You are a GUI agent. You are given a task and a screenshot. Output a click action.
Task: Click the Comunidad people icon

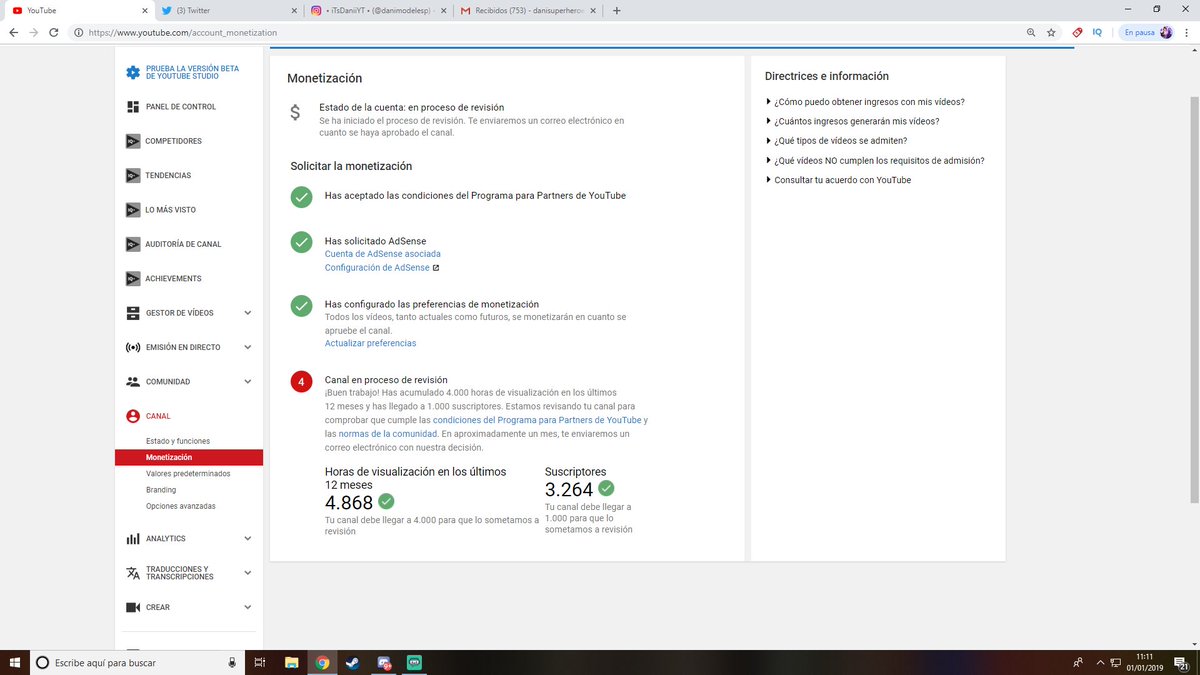[x=133, y=382]
